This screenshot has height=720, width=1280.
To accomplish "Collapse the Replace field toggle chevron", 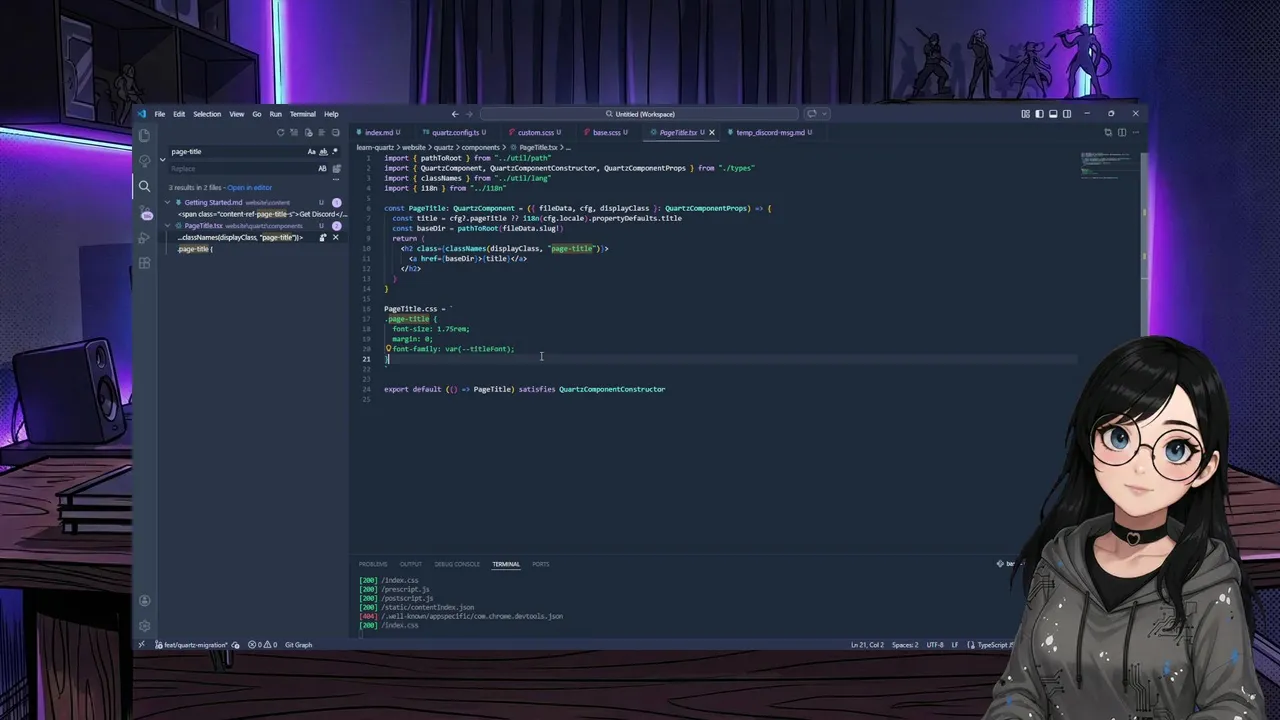I will click(162, 160).
